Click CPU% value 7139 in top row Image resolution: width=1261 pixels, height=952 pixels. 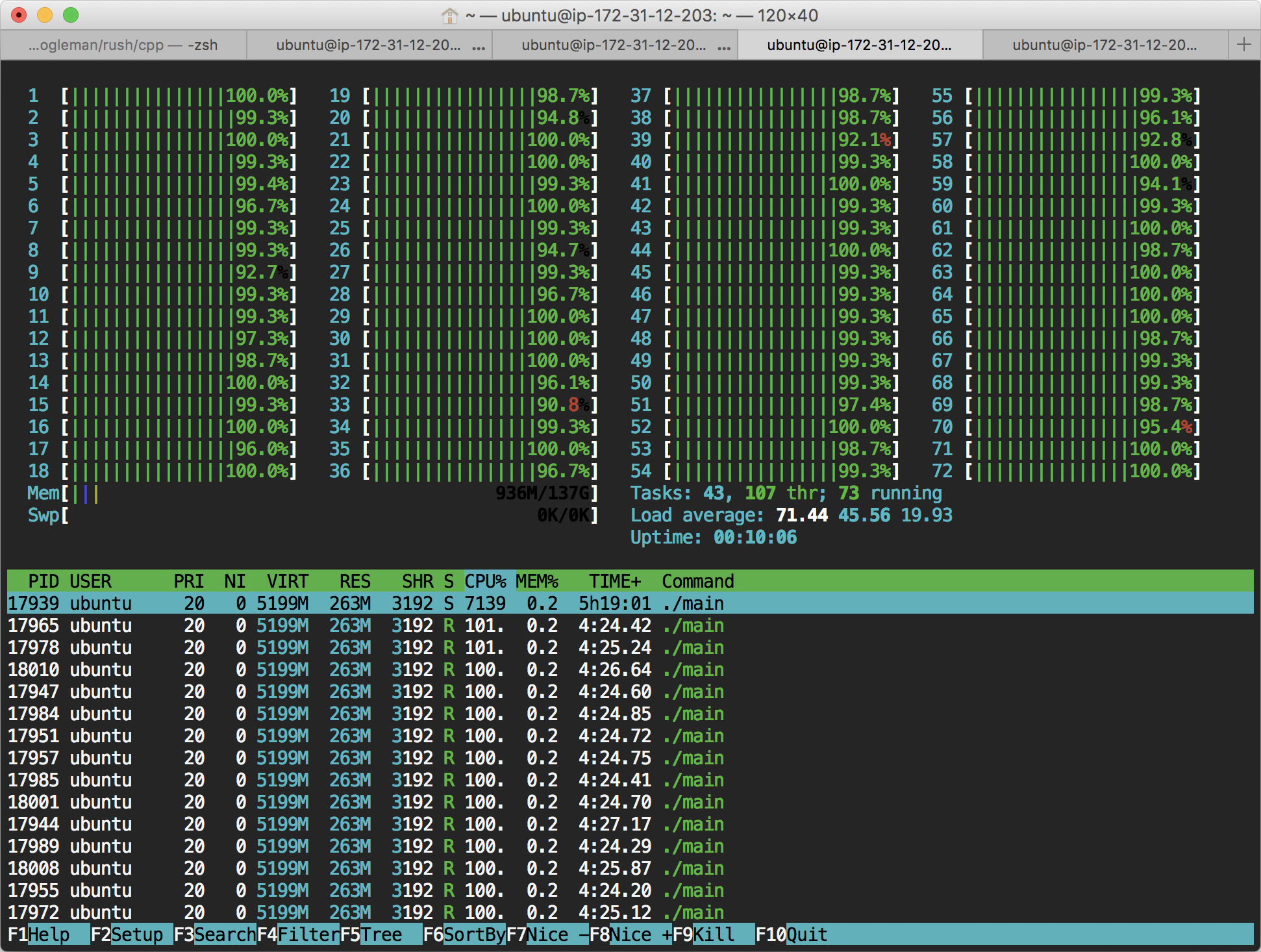485,603
